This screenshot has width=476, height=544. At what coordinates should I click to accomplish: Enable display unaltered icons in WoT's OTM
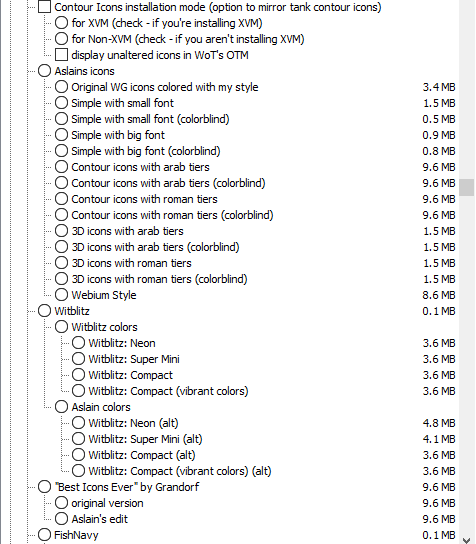[61, 54]
